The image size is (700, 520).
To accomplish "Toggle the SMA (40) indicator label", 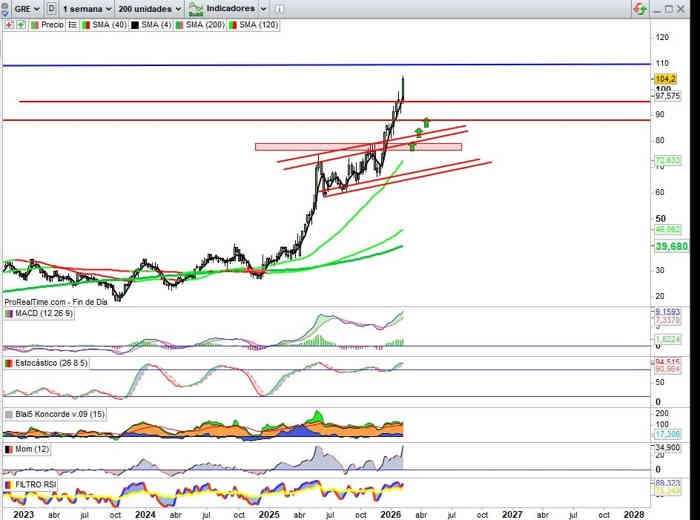I will (103, 24).
